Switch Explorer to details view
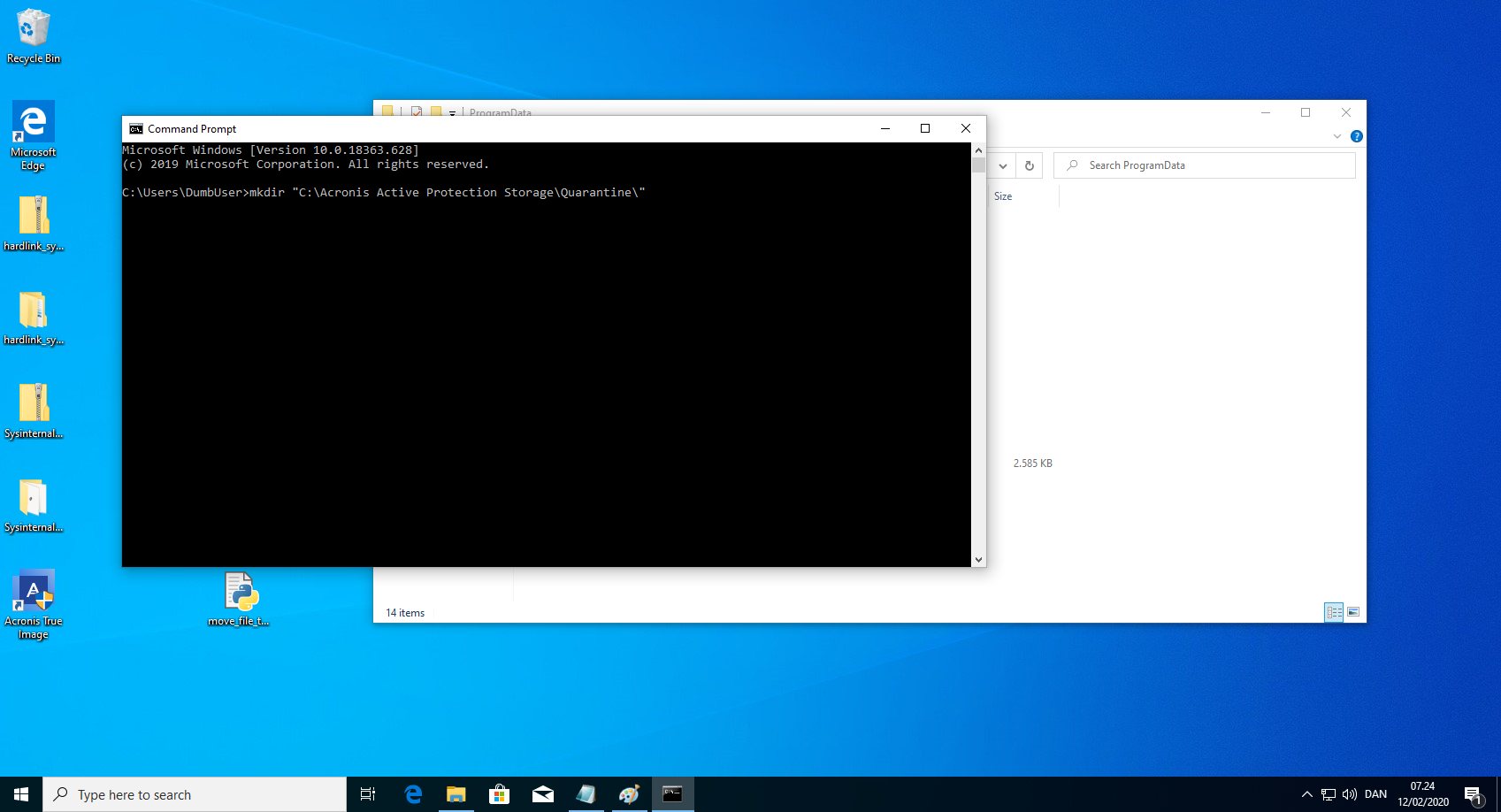Image resolution: width=1501 pixels, height=812 pixels. click(1334, 612)
